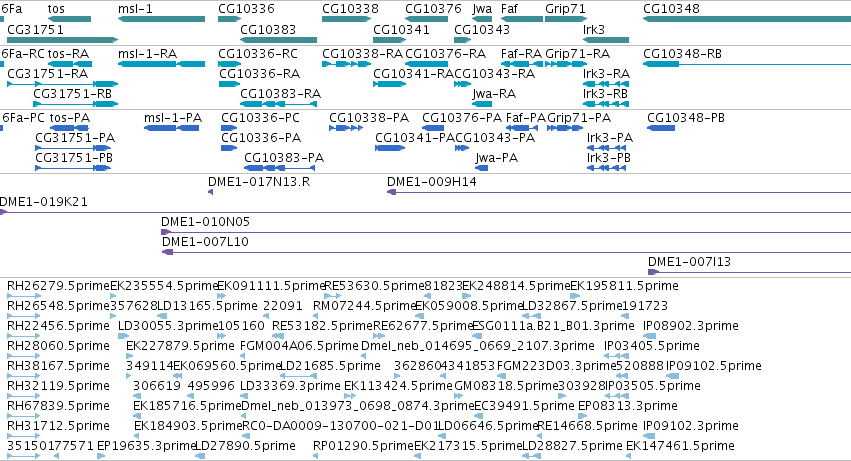Select the CG10338 gene
851x461 pixels.
coord(346,19)
